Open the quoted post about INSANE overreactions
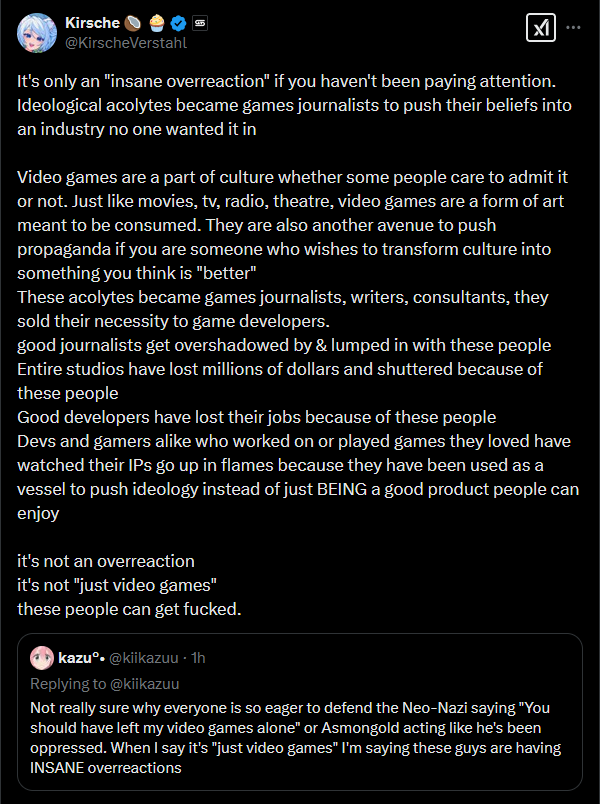 click(x=300, y=712)
